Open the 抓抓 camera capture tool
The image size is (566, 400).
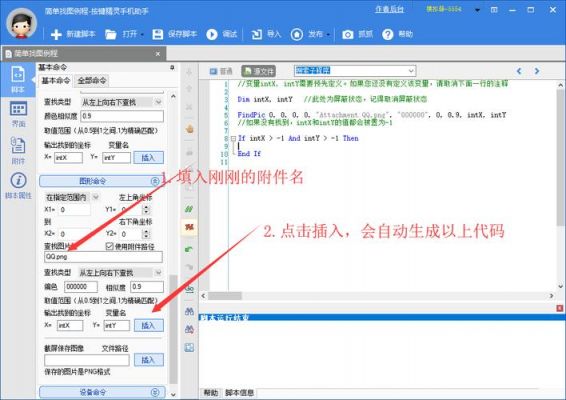coord(348,34)
